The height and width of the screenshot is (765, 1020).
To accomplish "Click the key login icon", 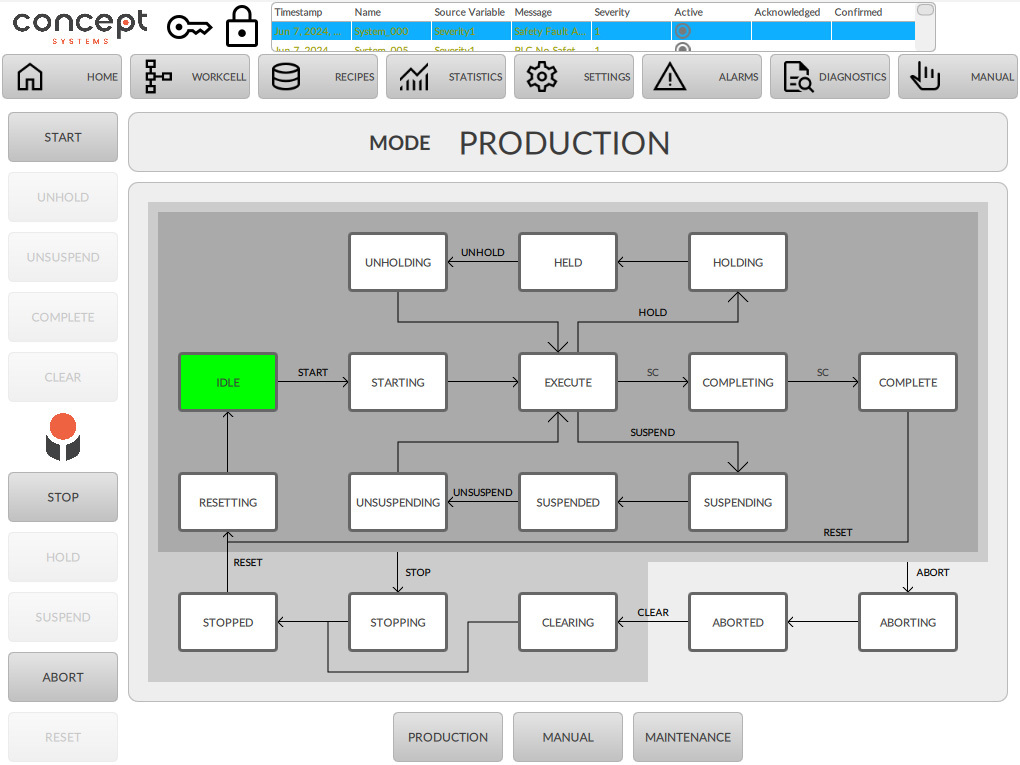I will click(189, 27).
